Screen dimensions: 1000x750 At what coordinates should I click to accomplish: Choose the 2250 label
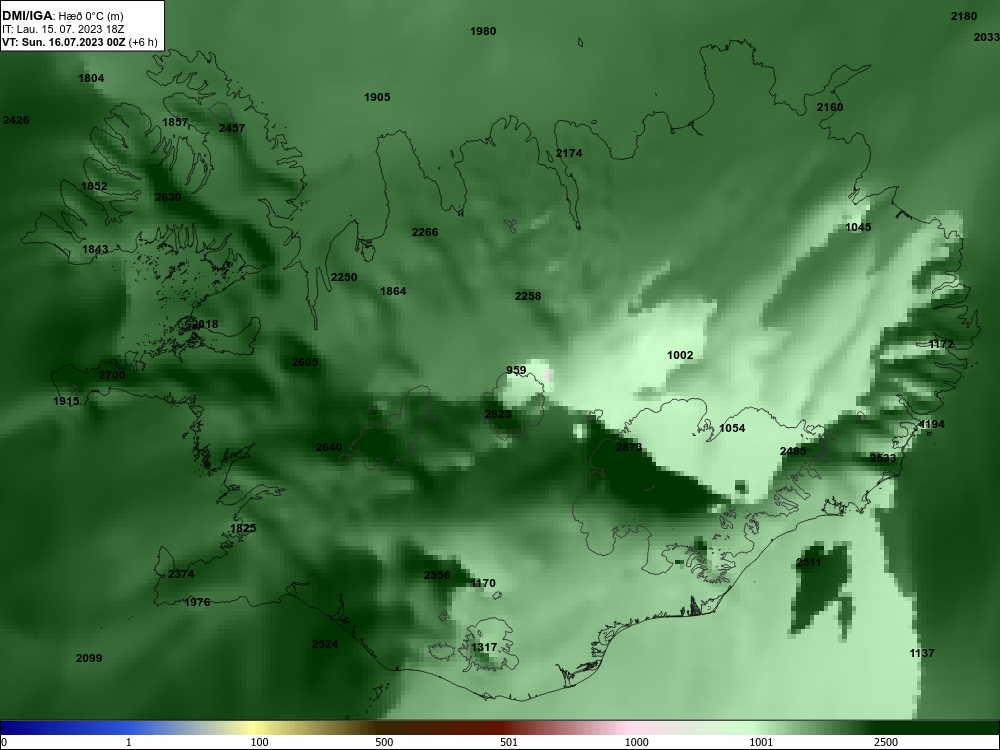(344, 277)
